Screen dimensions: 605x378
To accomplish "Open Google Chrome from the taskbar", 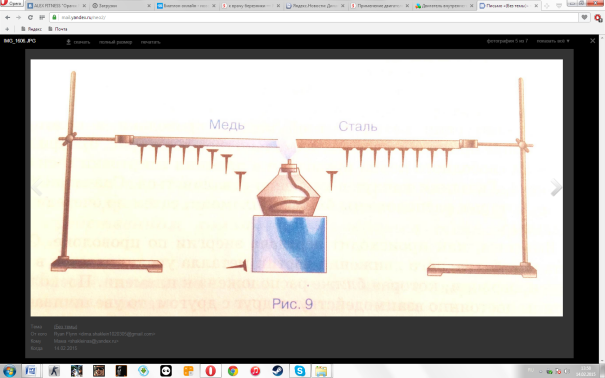I will tap(233, 371).
